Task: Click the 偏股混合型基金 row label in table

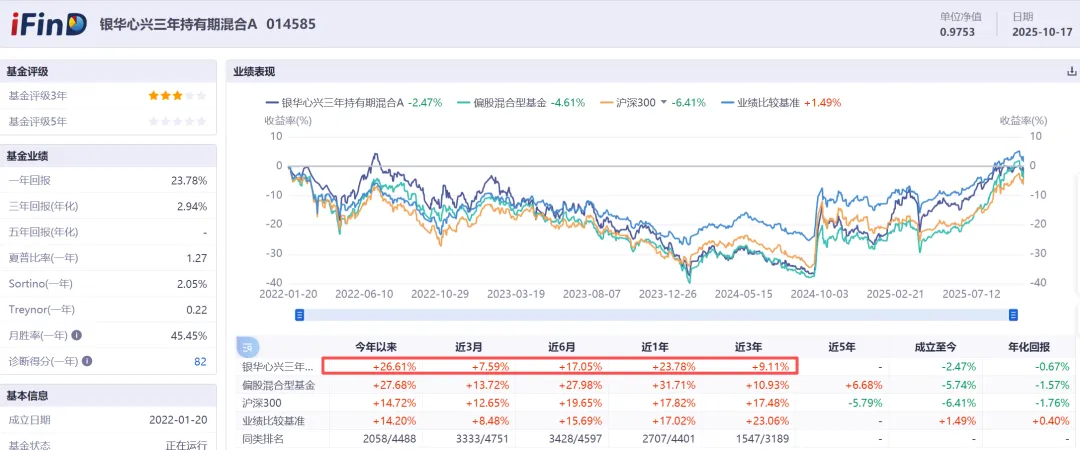Action: [278, 385]
